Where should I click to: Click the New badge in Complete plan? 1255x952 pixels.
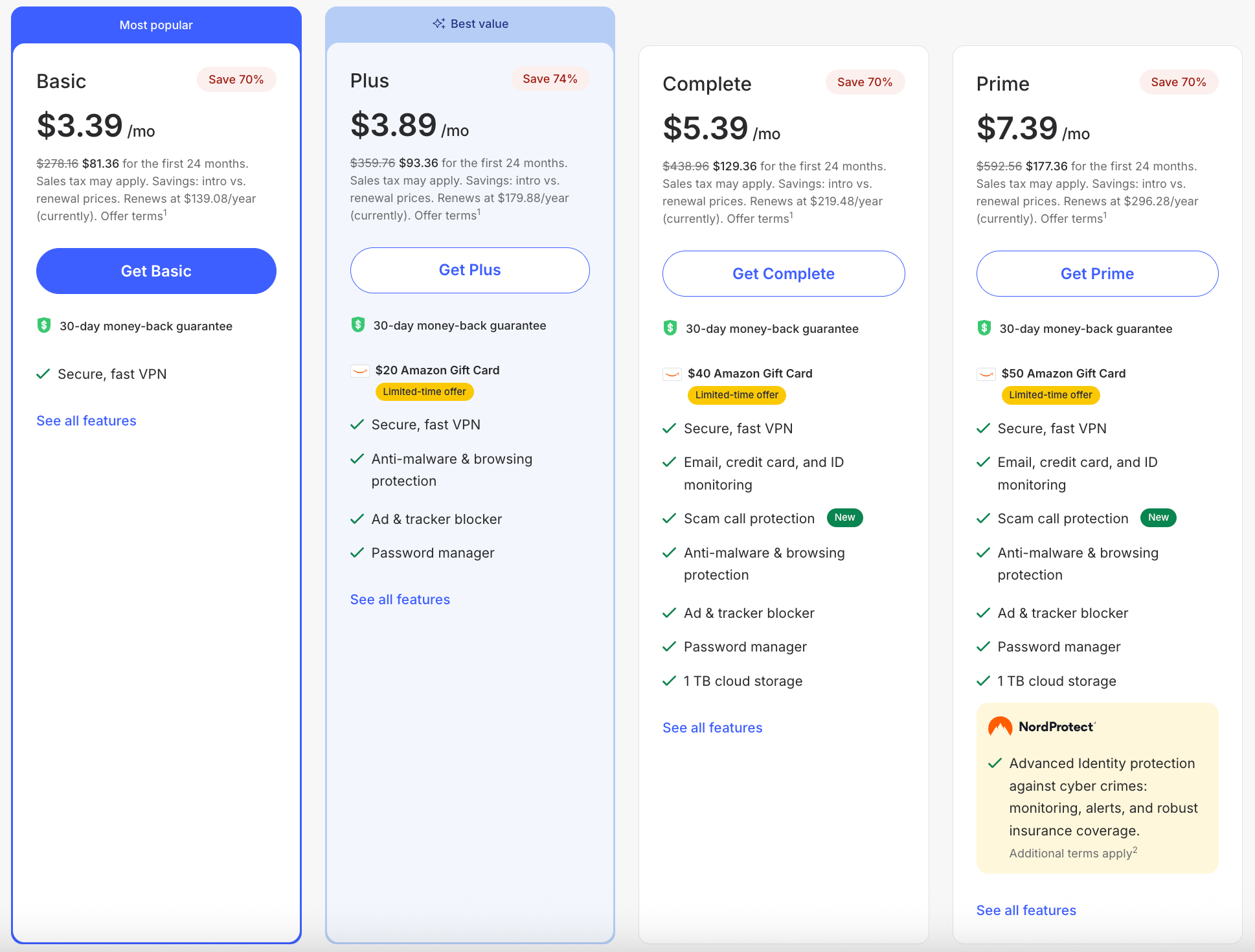click(844, 517)
